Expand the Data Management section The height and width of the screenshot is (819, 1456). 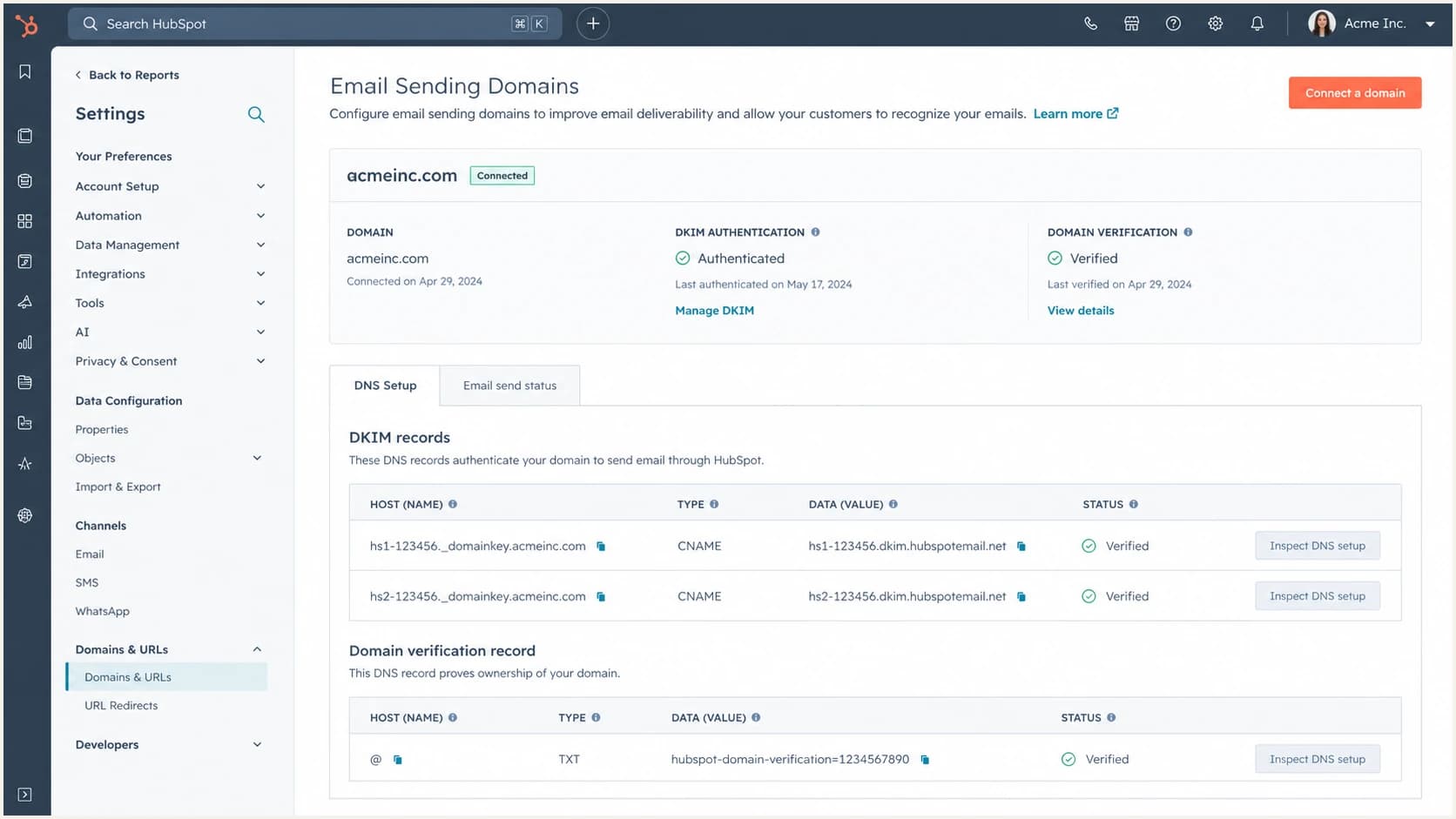point(171,245)
